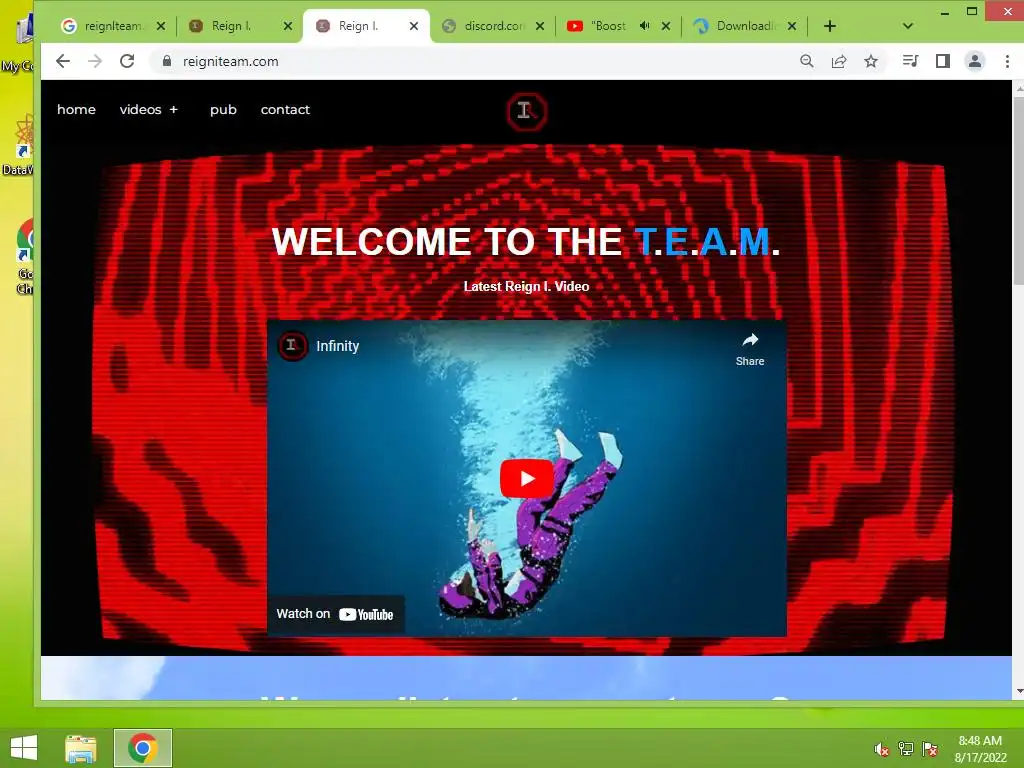Open File Explorer from taskbar

80,748
